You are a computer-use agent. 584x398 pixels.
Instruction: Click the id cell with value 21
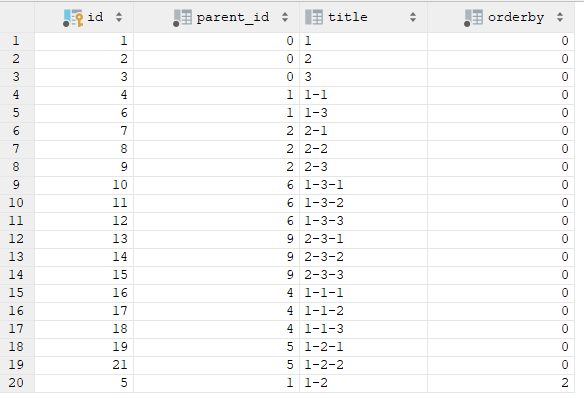tap(84, 364)
